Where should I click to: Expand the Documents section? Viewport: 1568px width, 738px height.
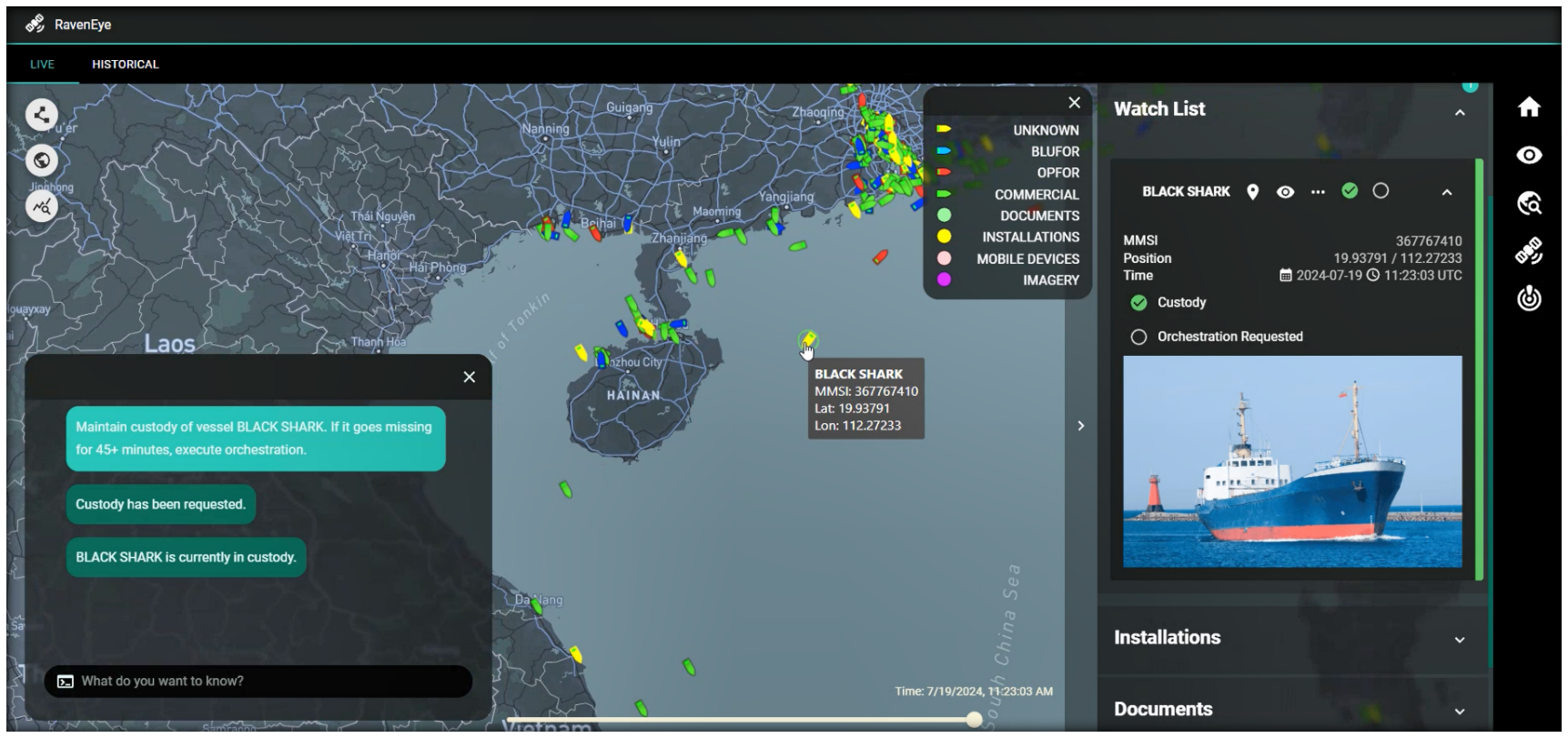pos(1460,712)
